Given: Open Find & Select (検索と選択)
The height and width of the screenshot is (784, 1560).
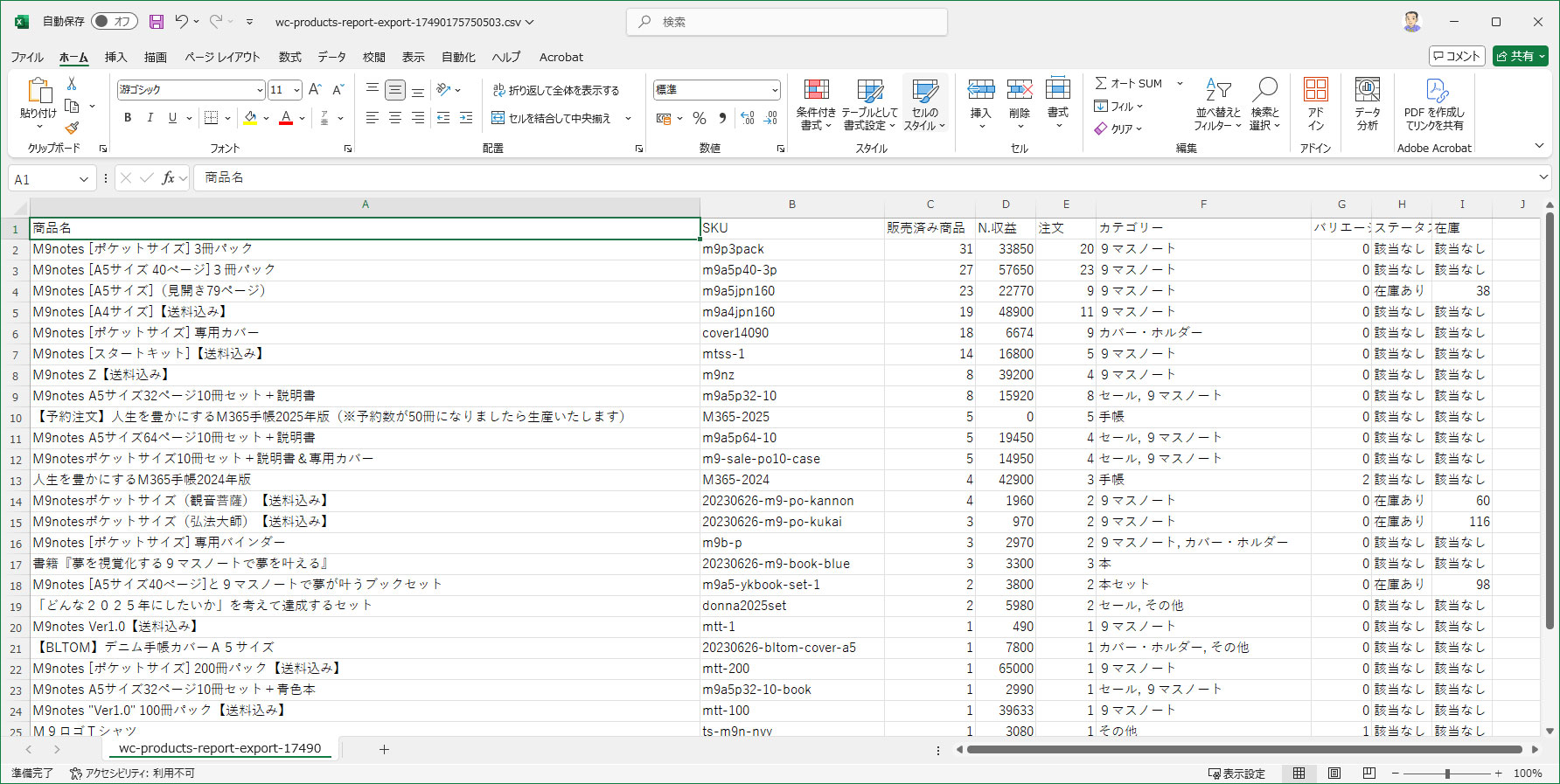Looking at the screenshot, I should 1264,104.
